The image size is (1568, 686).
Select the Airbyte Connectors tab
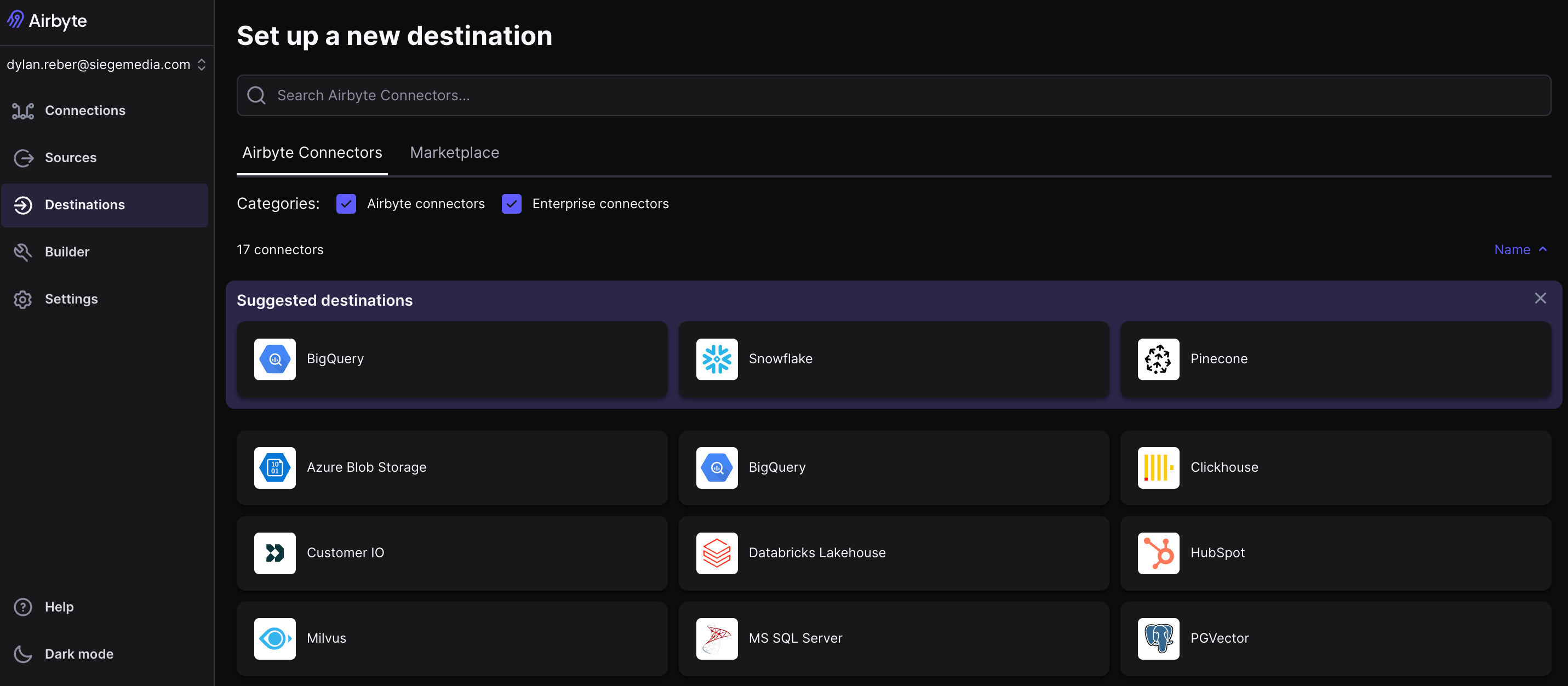pyautogui.click(x=312, y=153)
